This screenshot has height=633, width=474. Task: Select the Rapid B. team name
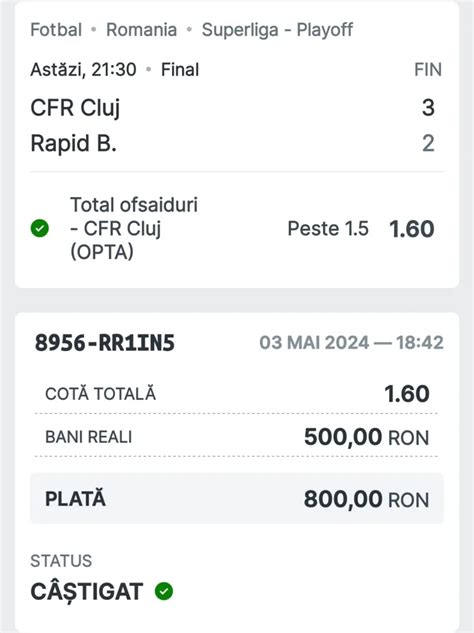pos(74,143)
